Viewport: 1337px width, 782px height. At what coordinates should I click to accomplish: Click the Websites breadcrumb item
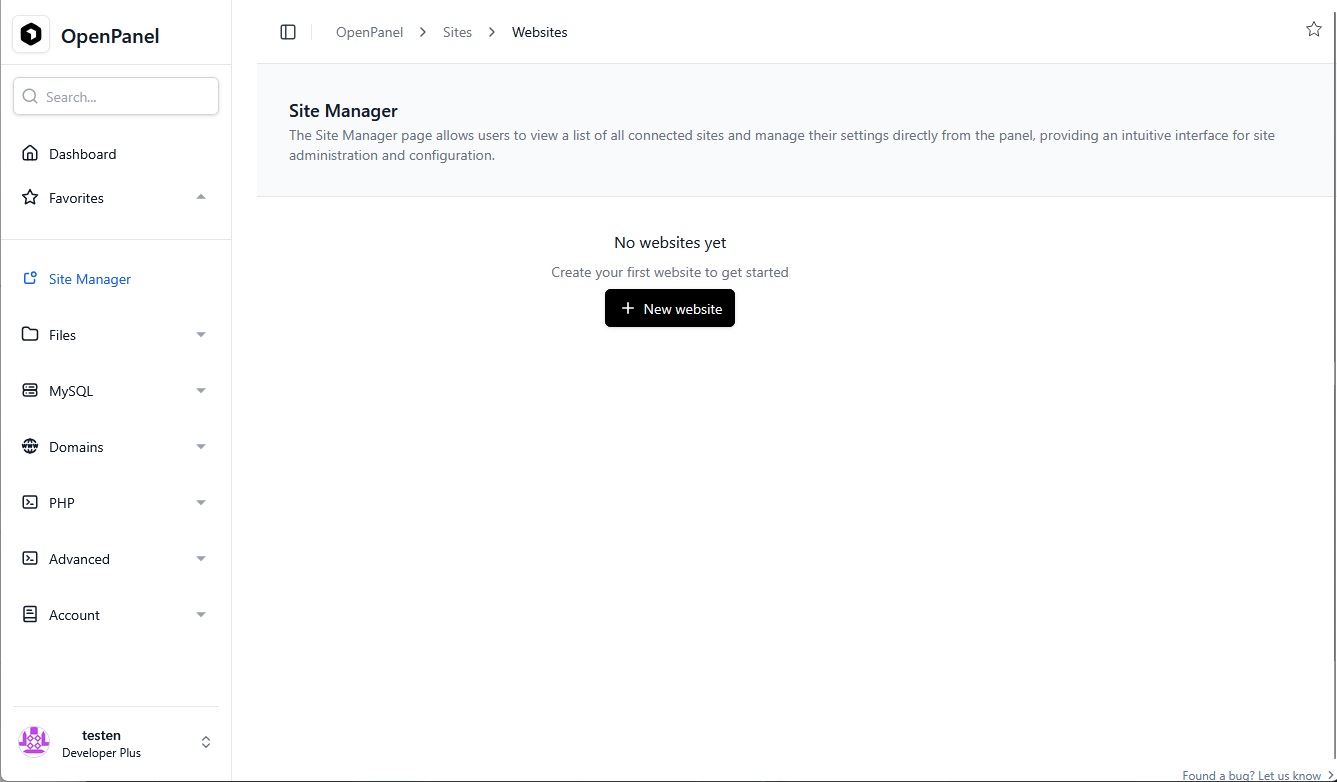[540, 32]
